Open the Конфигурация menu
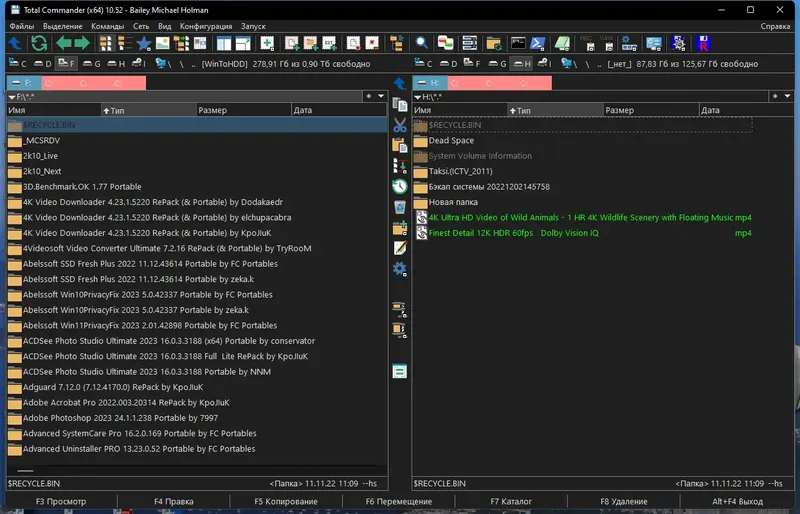The image size is (800, 514). coord(206,26)
